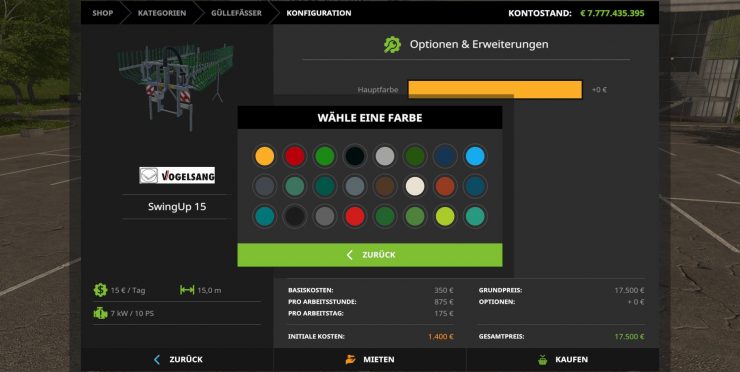The height and width of the screenshot is (372, 740).
Task: Pick the lime yellow-green swatch
Action: pos(445,216)
